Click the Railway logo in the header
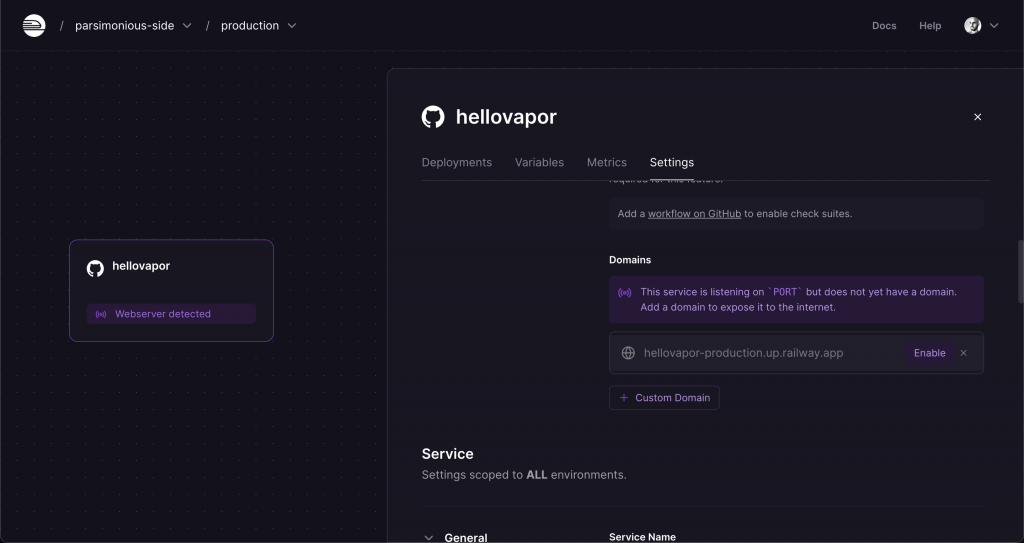The width and height of the screenshot is (1024, 543). coord(34,25)
